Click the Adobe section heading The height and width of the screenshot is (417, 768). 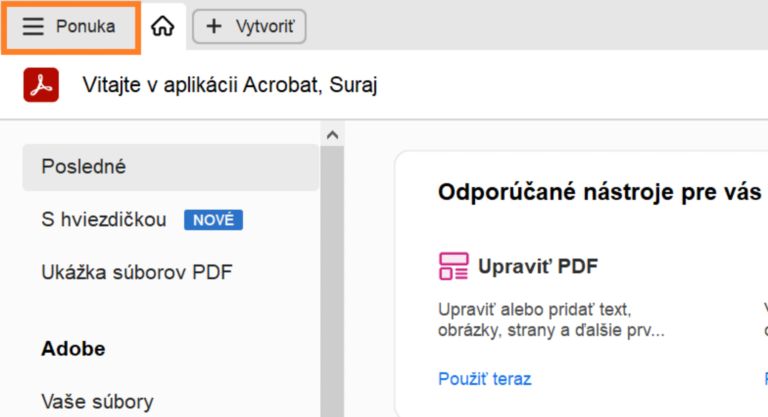click(x=73, y=349)
